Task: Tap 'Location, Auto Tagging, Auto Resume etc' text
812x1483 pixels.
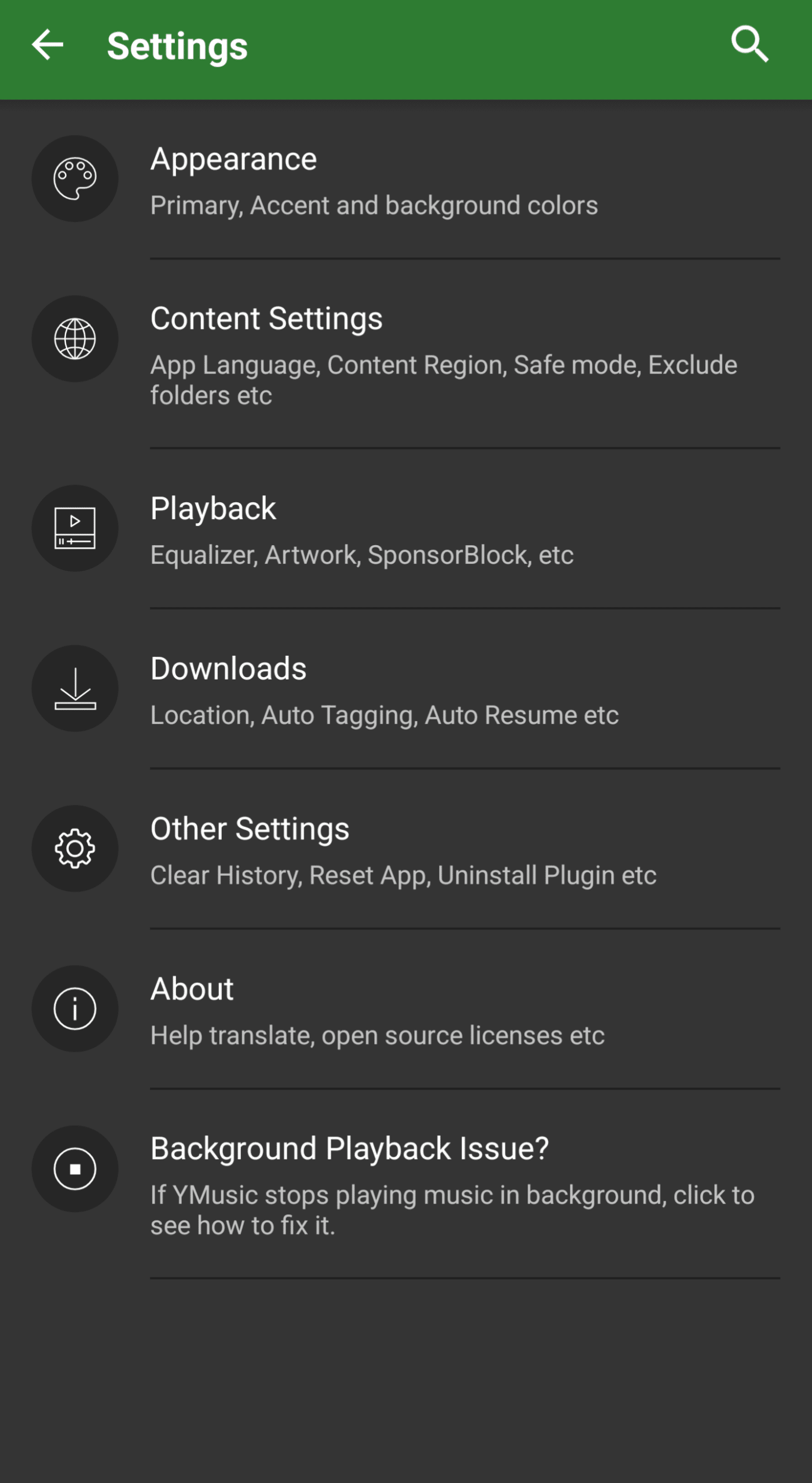Action: coord(385,715)
